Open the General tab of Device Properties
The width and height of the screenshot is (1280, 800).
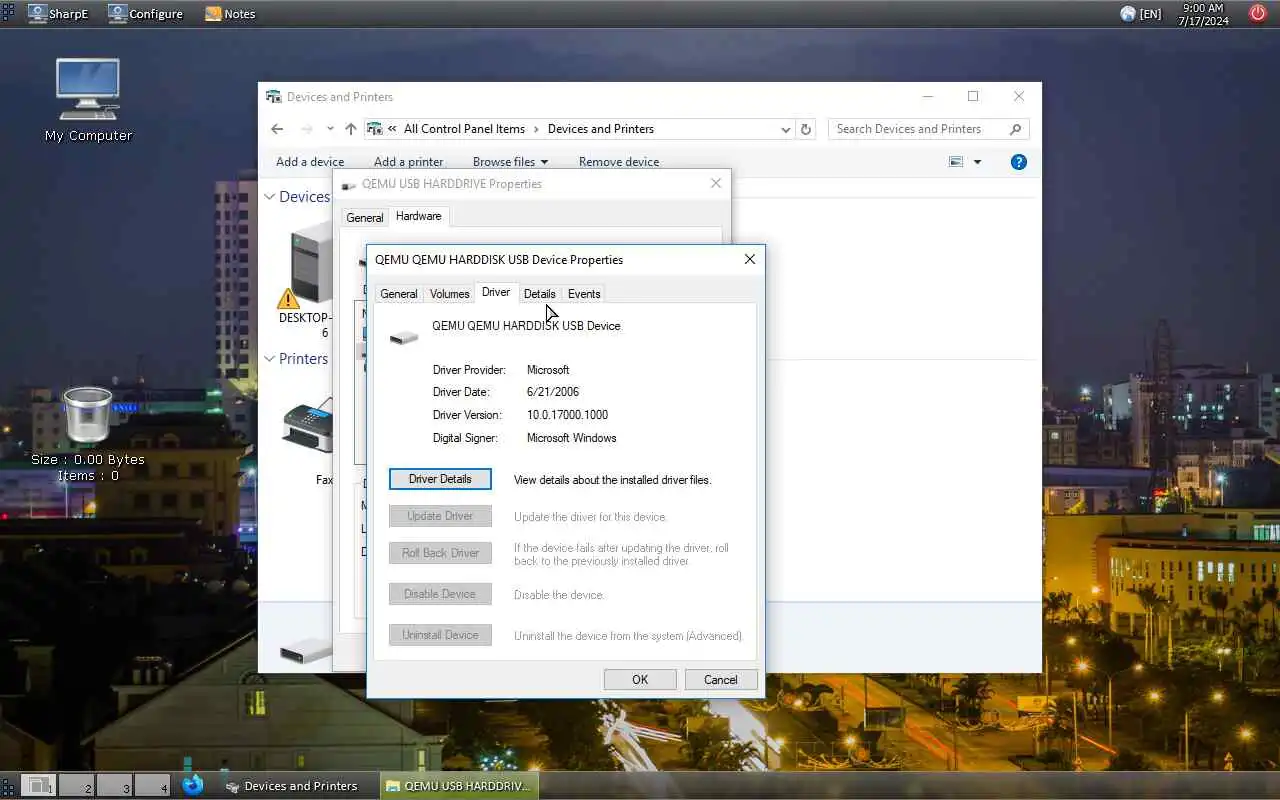point(398,294)
